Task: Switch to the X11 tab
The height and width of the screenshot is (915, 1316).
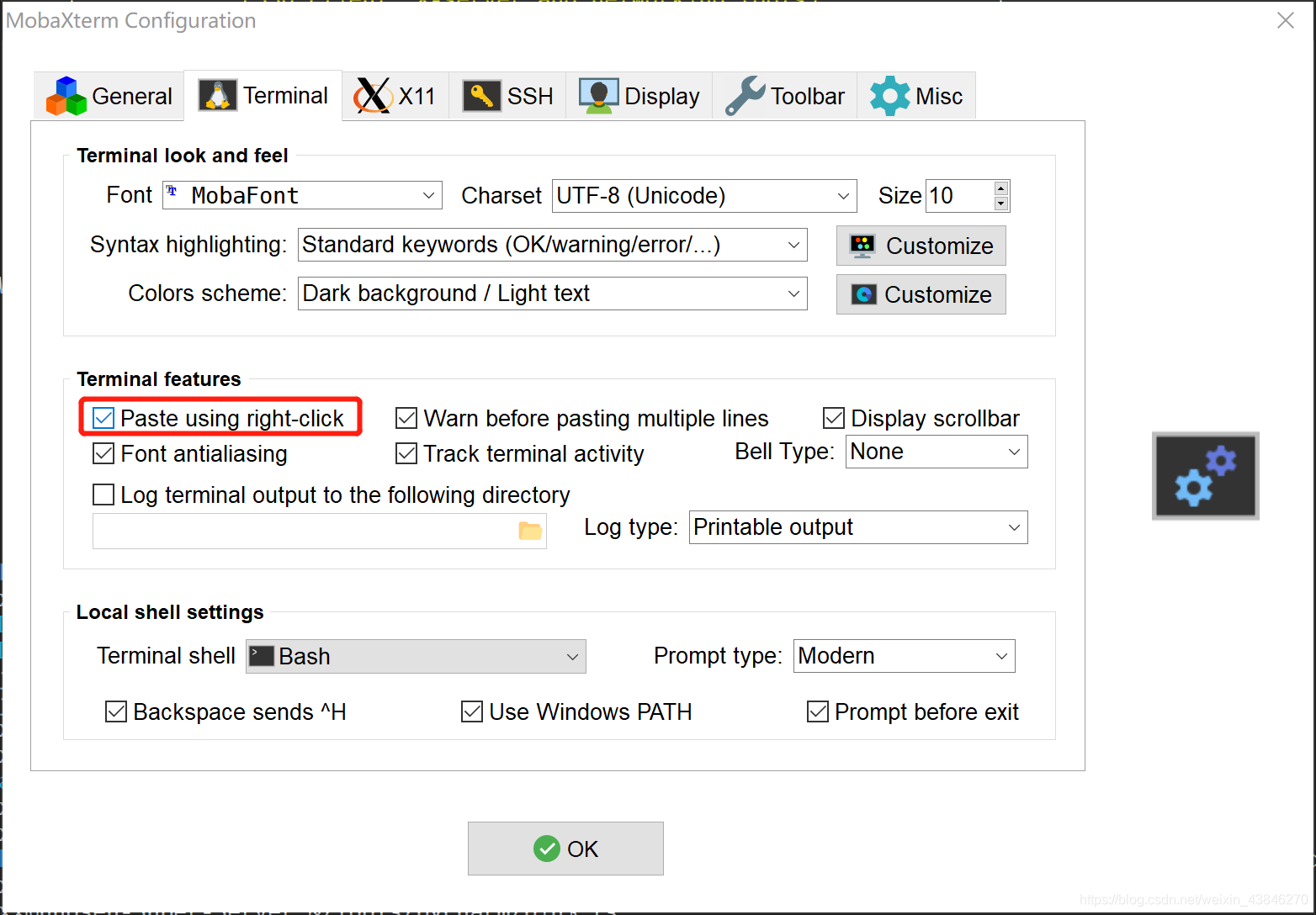Action: pyautogui.click(x=395, y=96)
